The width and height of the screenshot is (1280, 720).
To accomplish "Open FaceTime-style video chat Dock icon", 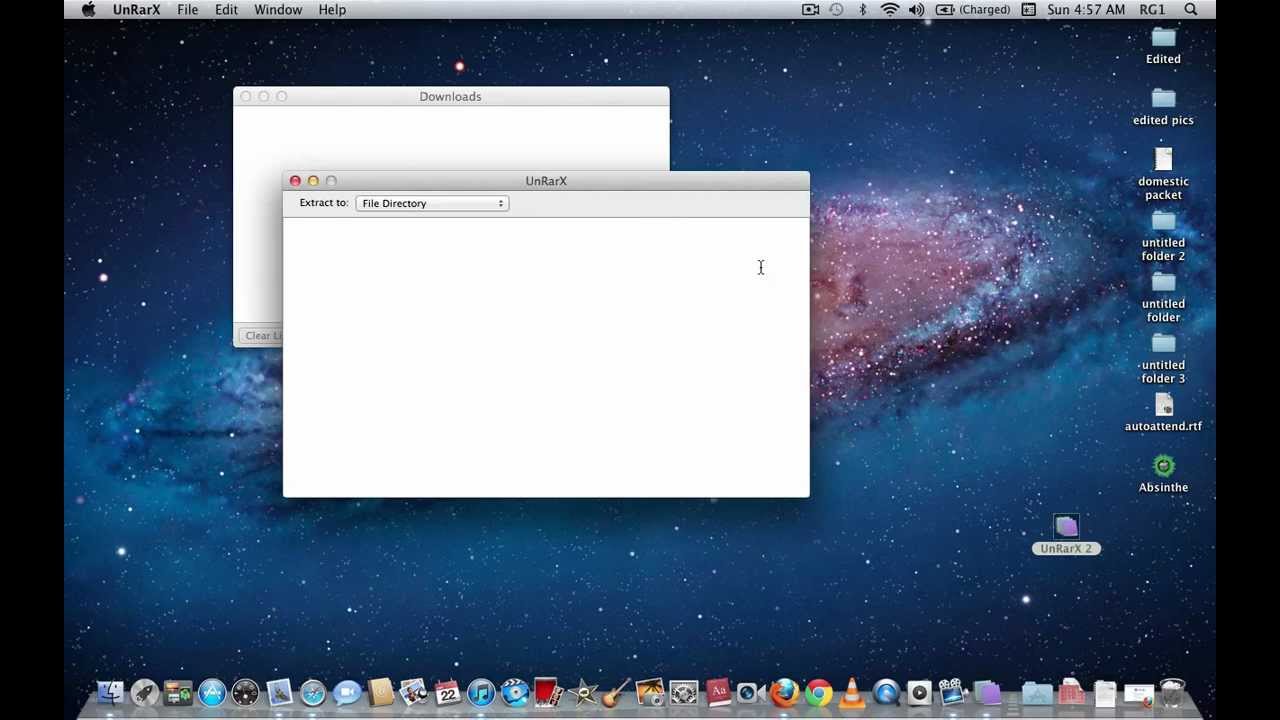I will pos(347,692).
